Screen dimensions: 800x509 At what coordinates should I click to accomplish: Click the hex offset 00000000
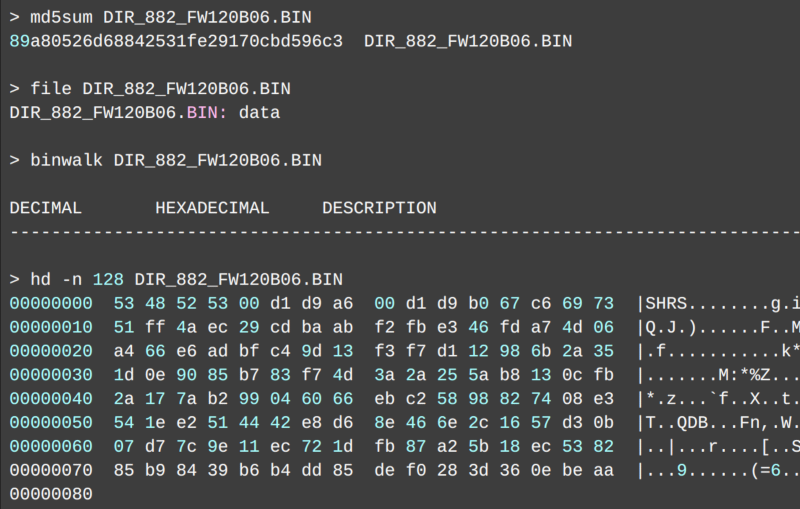[x=51, y=302]
